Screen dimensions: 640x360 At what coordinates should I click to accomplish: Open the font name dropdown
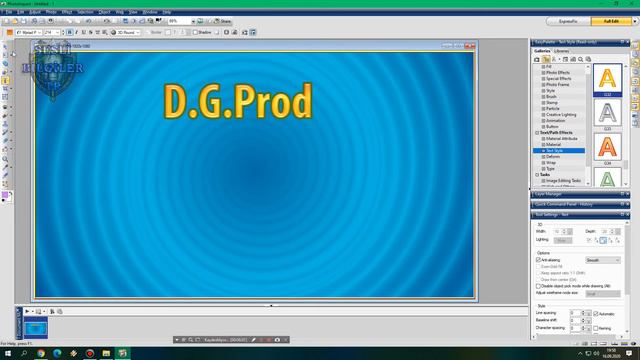pos(40,32)
